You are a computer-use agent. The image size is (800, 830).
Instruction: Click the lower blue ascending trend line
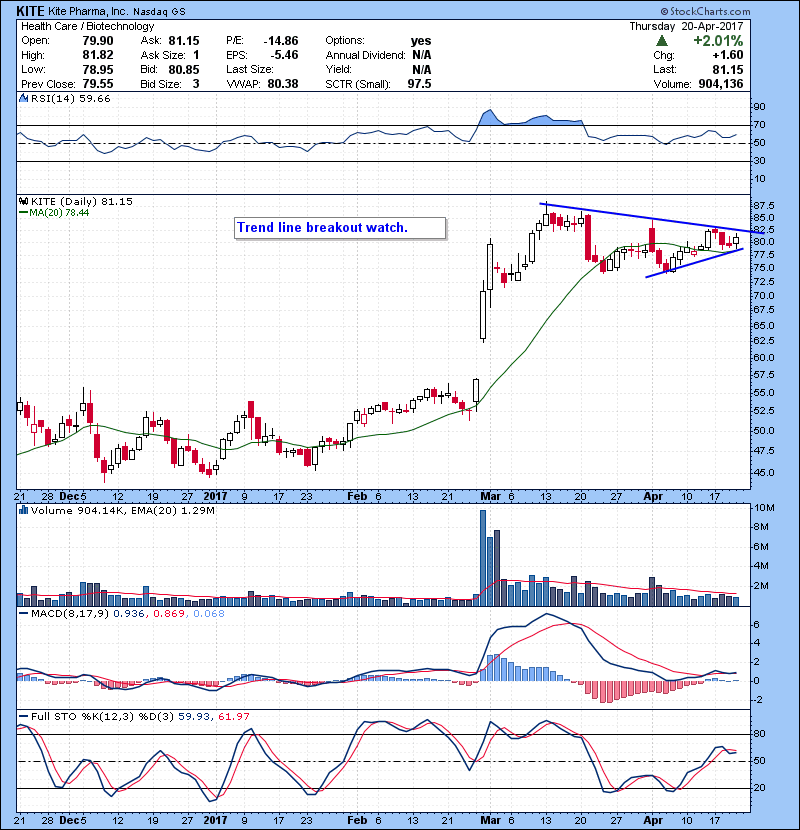pyautogui.click(x=694, y=263)
